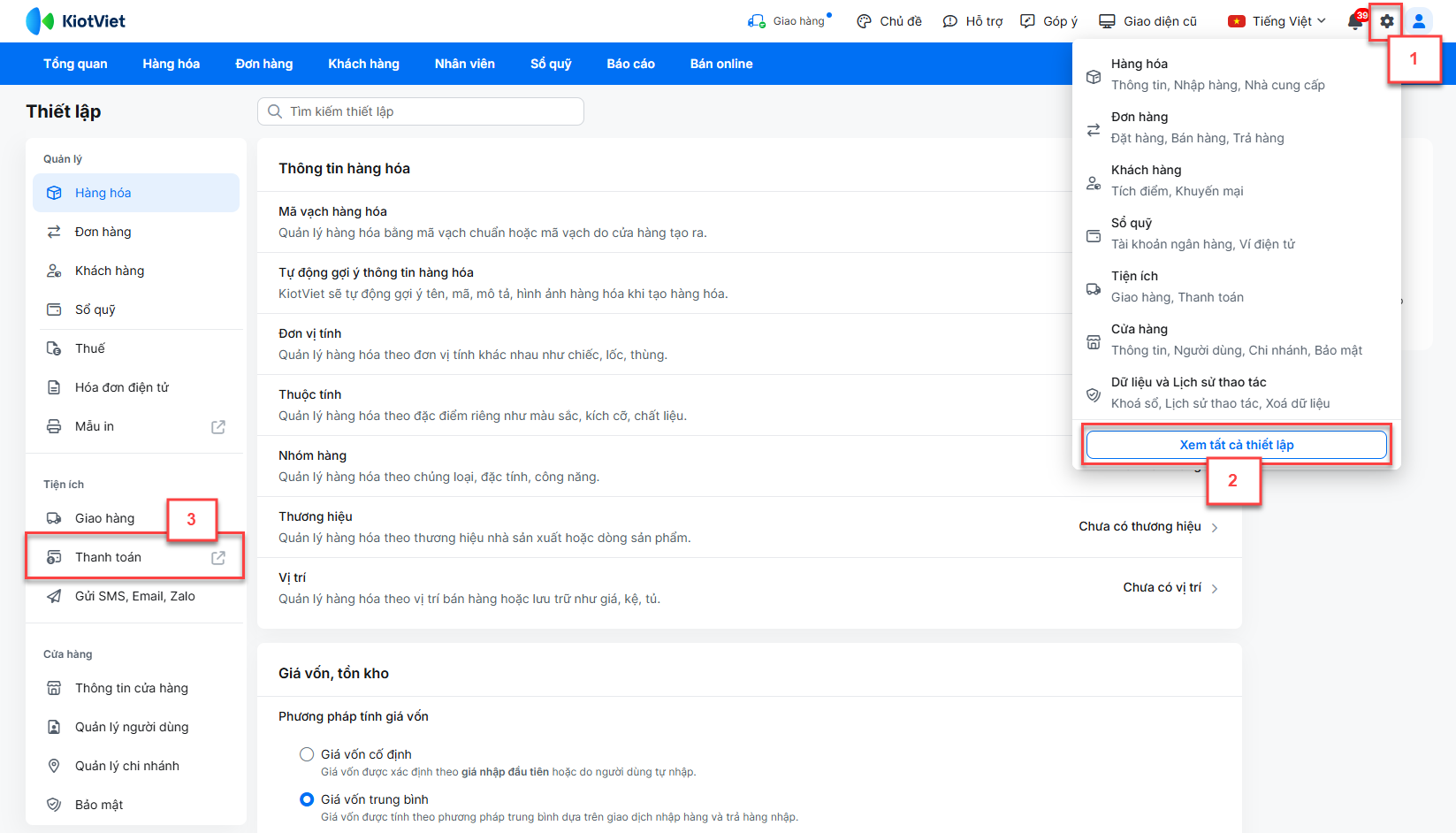Click Xem tất cả thiết lập button
Viewport: 1456px width, 833px height.
pos(1237,445)
